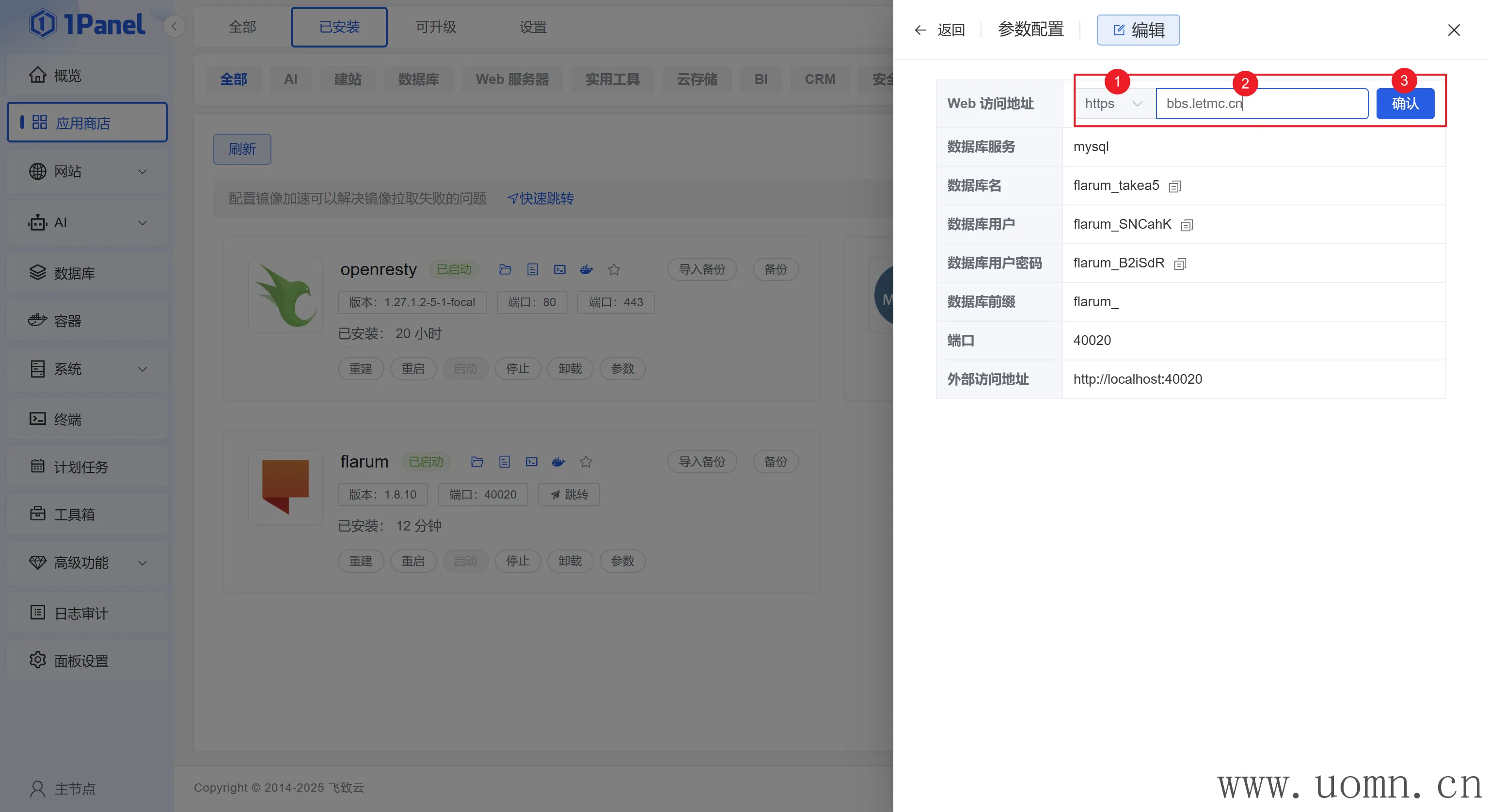Viewport: 1489px width, 812px height.
Task: Switch to the 可升级 tab
Action: click(x=436, y=27)
